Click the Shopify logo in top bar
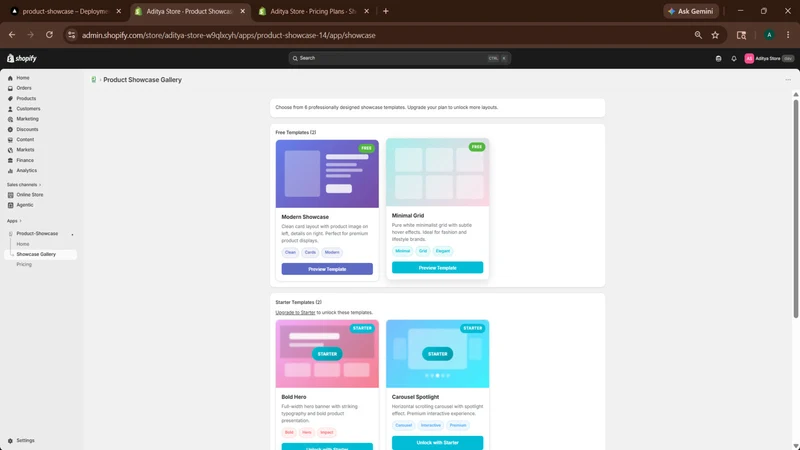The width and height of the screenshot is (800, 450). click(x=22, y=58)
